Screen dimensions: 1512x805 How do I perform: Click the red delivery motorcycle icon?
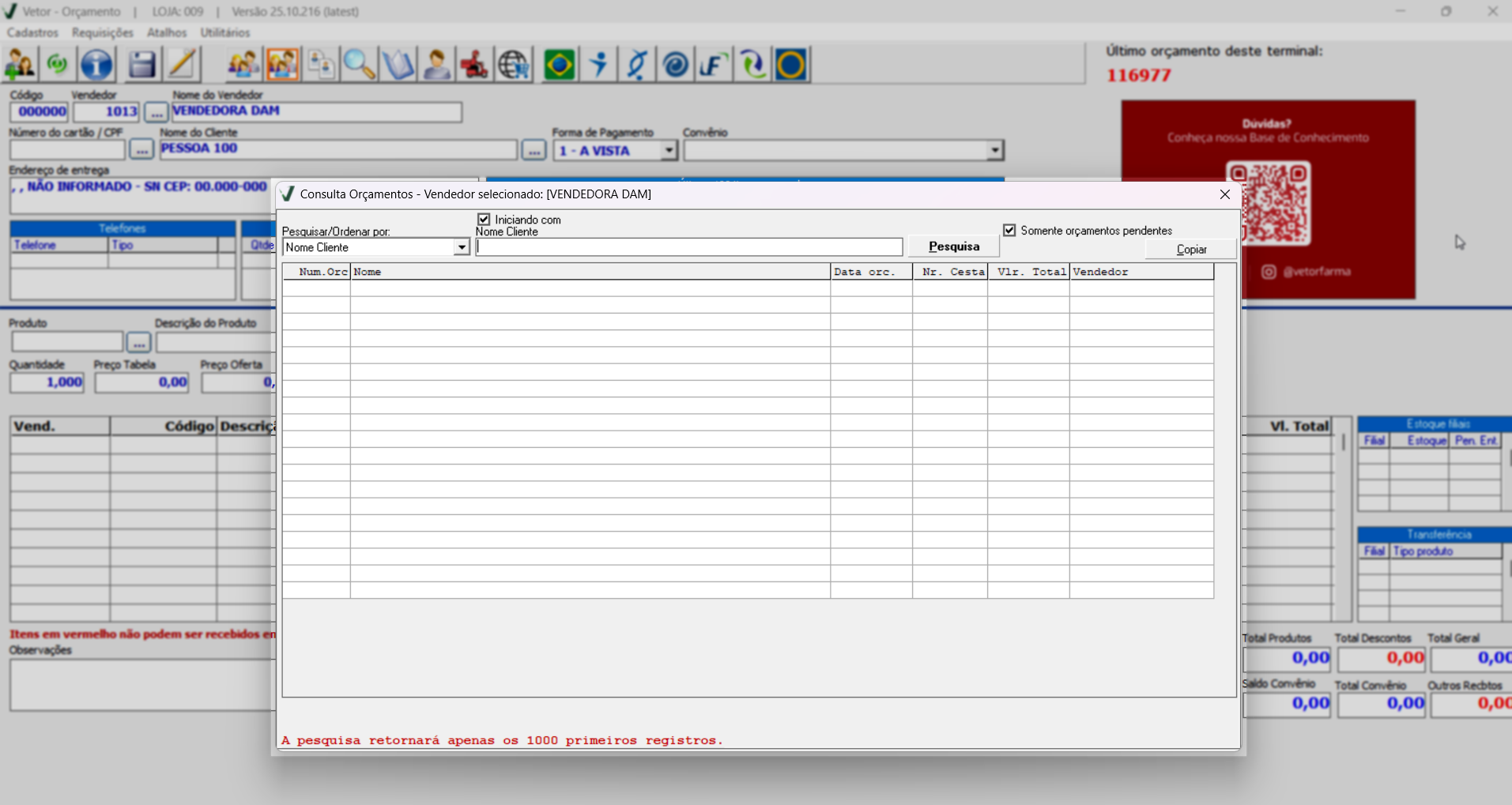coord(474,65)
